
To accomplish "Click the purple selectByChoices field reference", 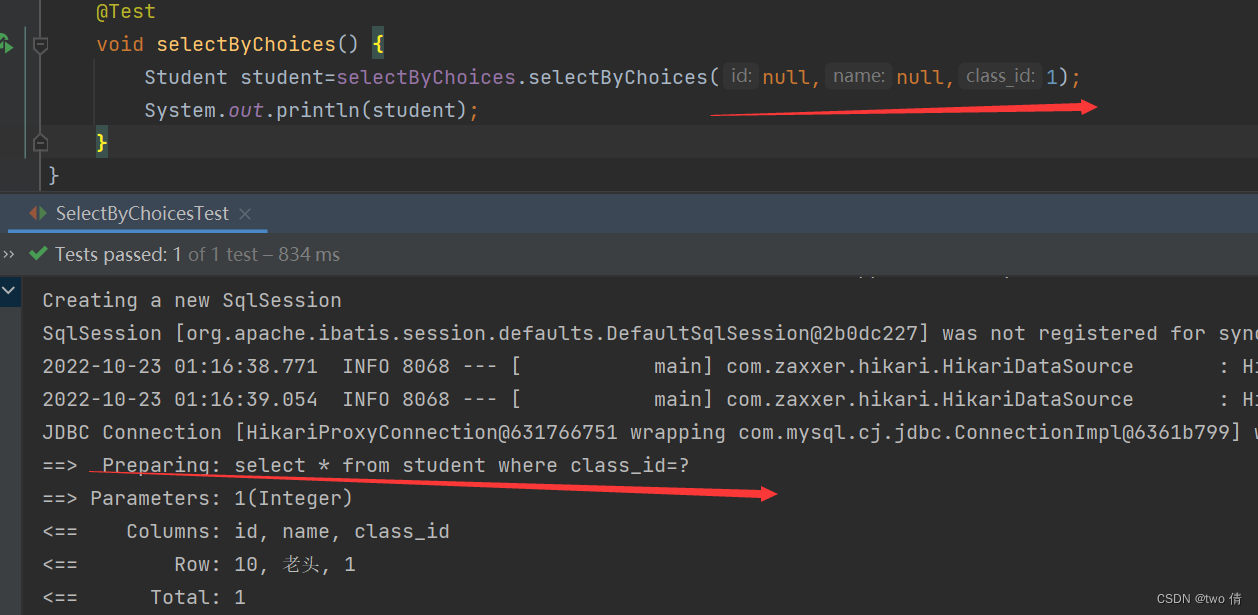I will click(426, 77).
